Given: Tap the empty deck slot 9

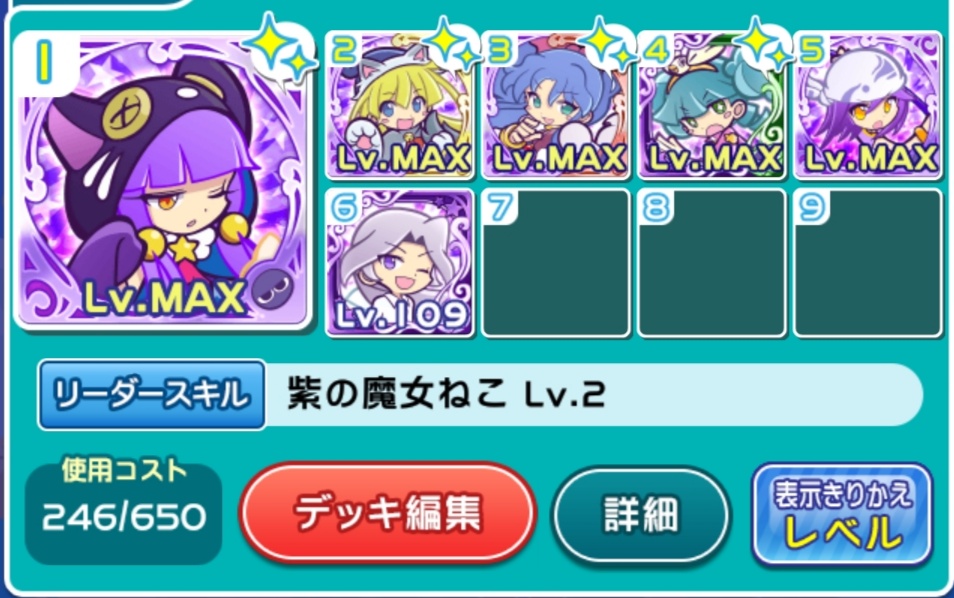Looking at the screenshot, I should click(x=868, y=262).
